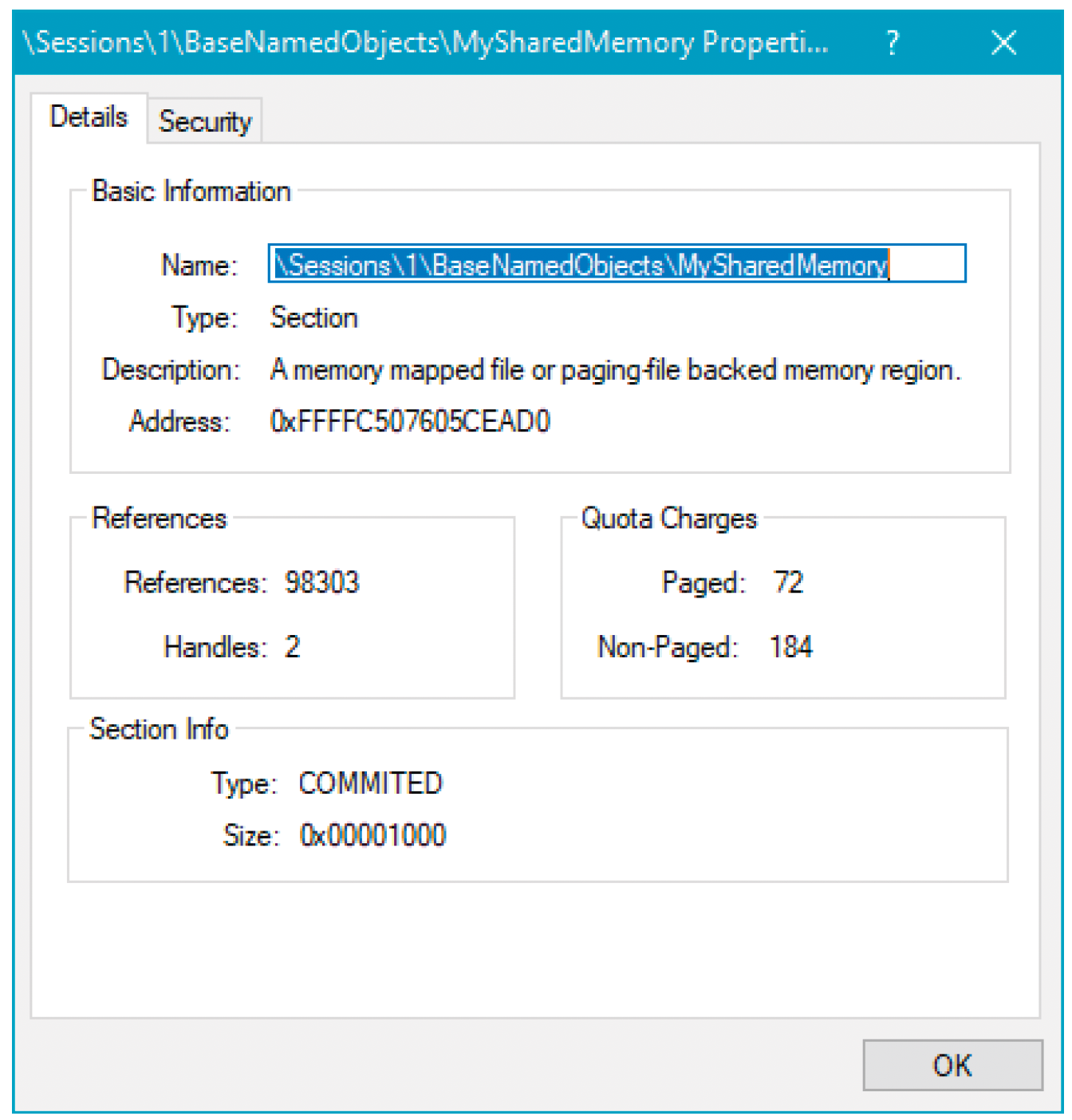Click the section type COMMITED
This screenshot has height=1120, width=1072.
371,783
